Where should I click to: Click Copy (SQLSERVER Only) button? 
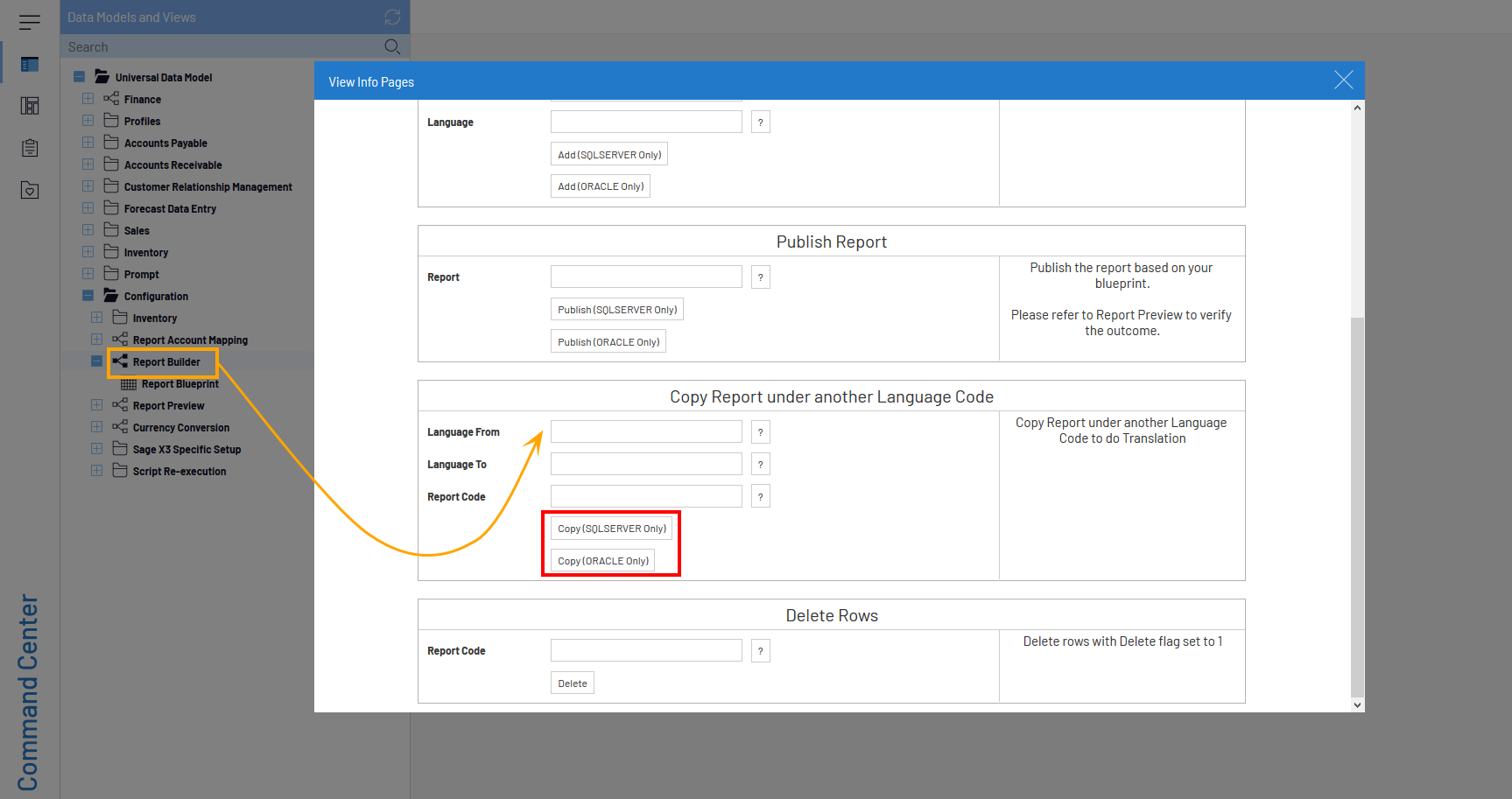(x=611, y=529)
